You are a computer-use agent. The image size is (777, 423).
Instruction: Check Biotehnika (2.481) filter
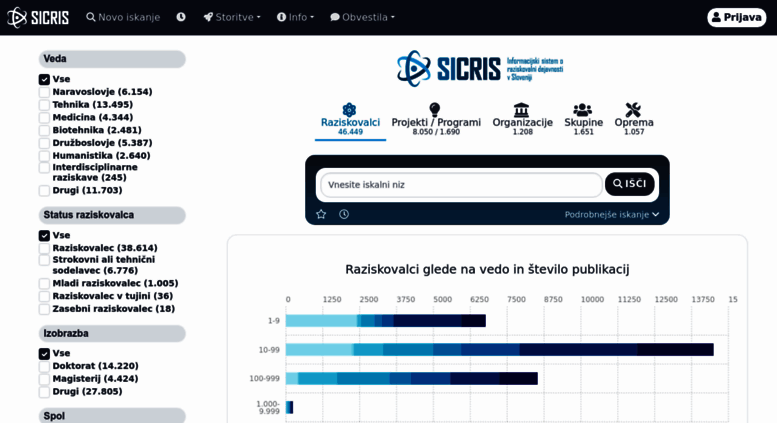(x=44, y=130)
